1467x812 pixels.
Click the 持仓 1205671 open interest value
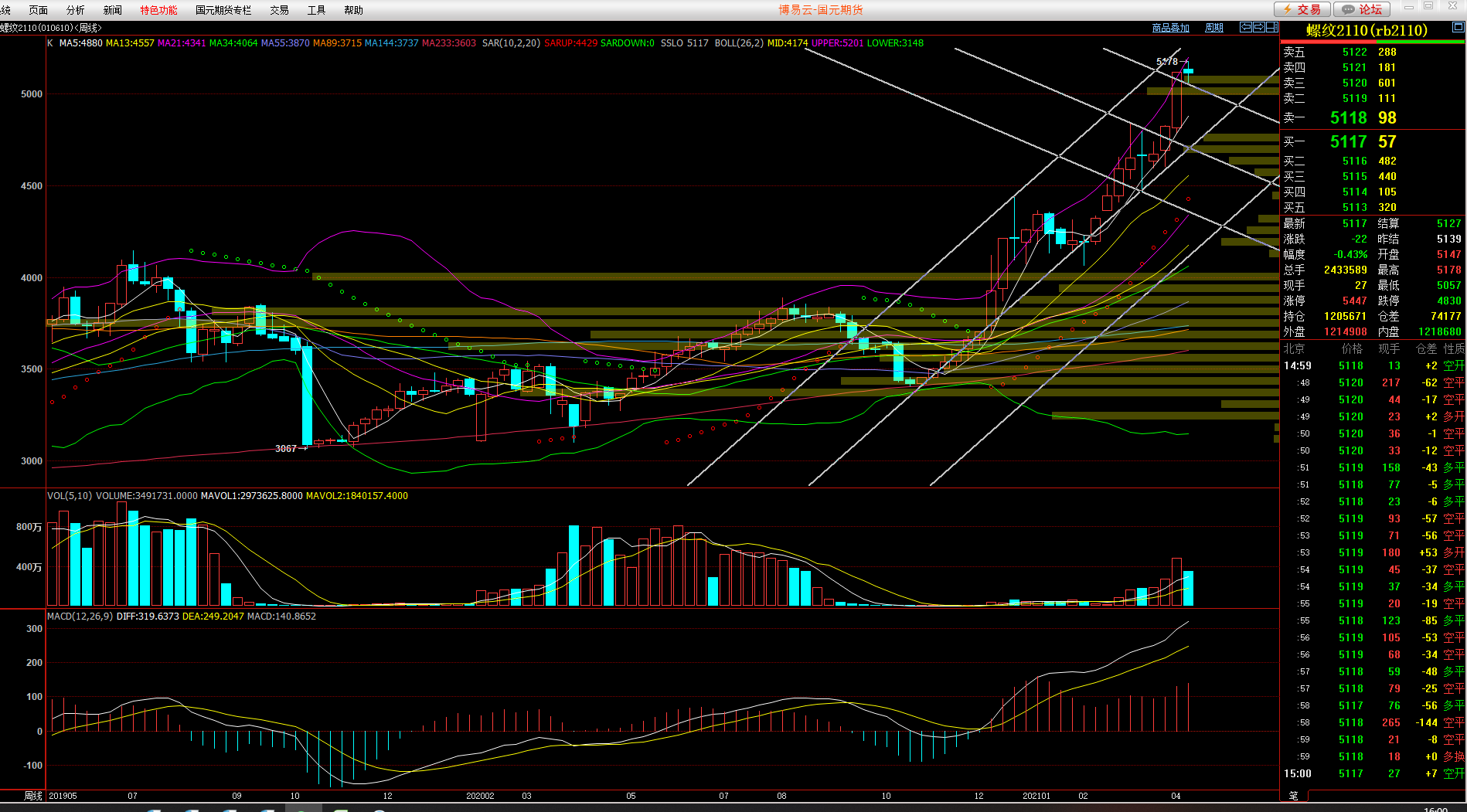tap(1345, 317)
